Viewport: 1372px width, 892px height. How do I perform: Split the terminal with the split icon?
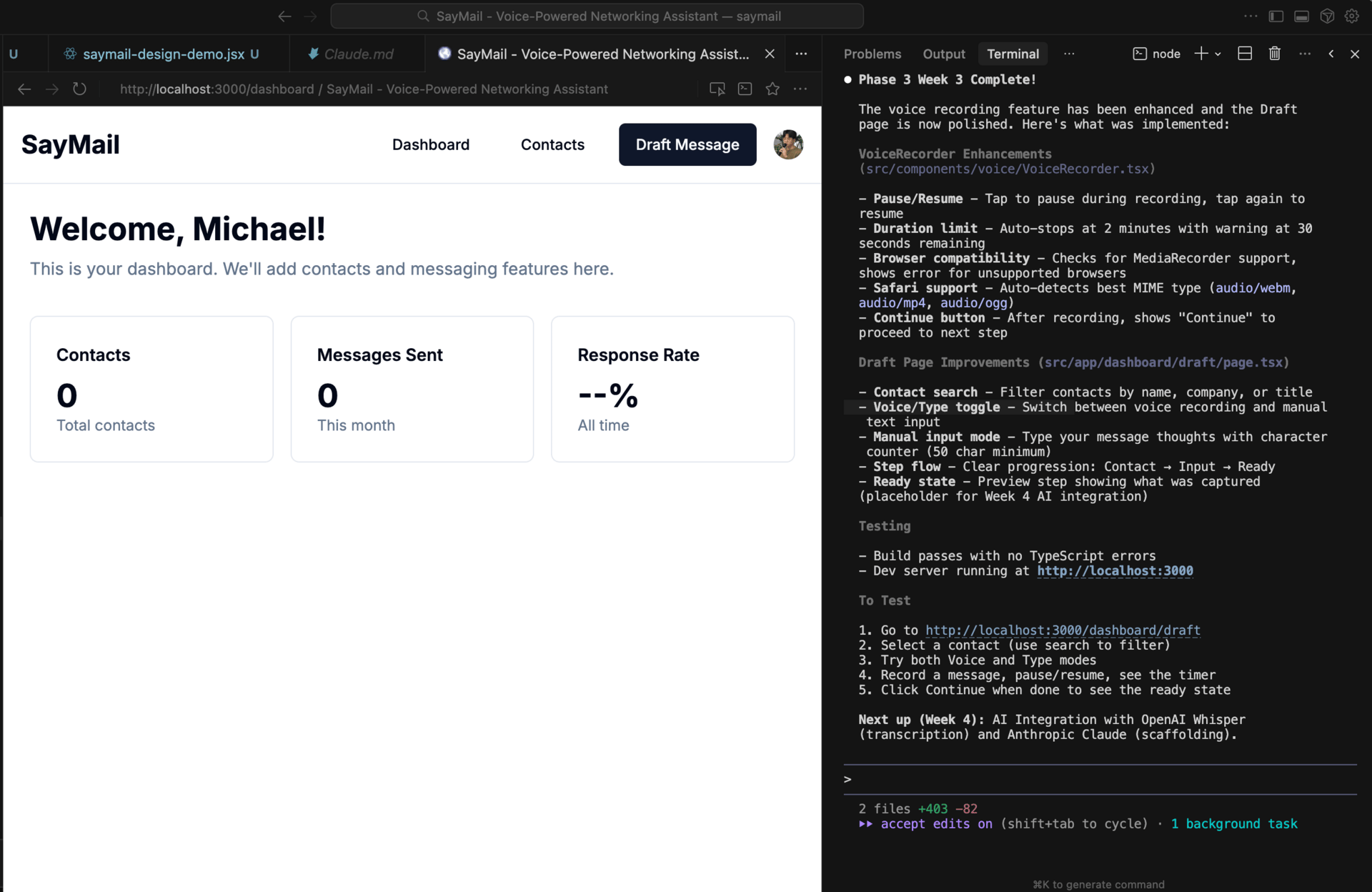(1244, 54)
